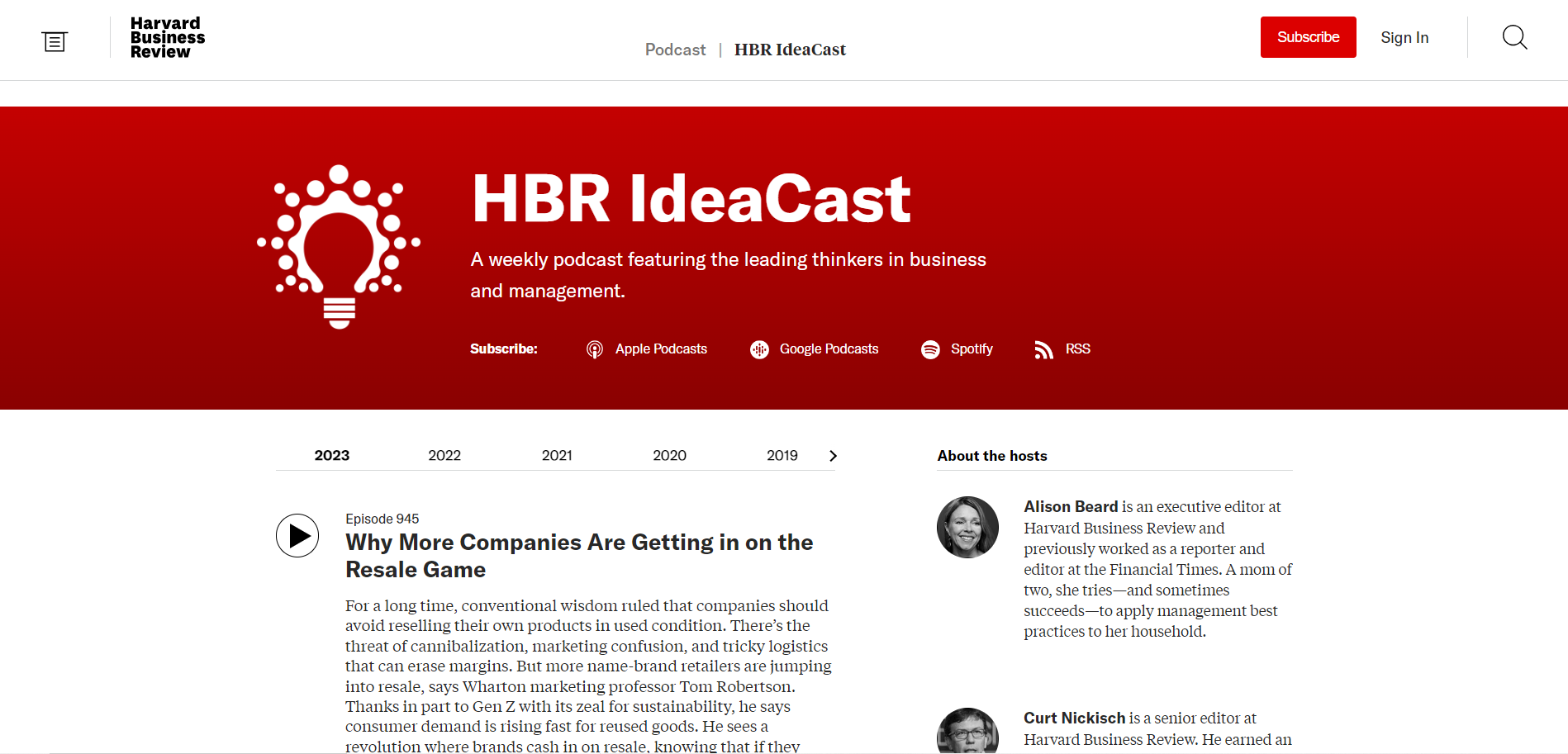Screen dimensions: 1568x754
Task: Show more years with right chevron
Action: (x=833, y=456)
